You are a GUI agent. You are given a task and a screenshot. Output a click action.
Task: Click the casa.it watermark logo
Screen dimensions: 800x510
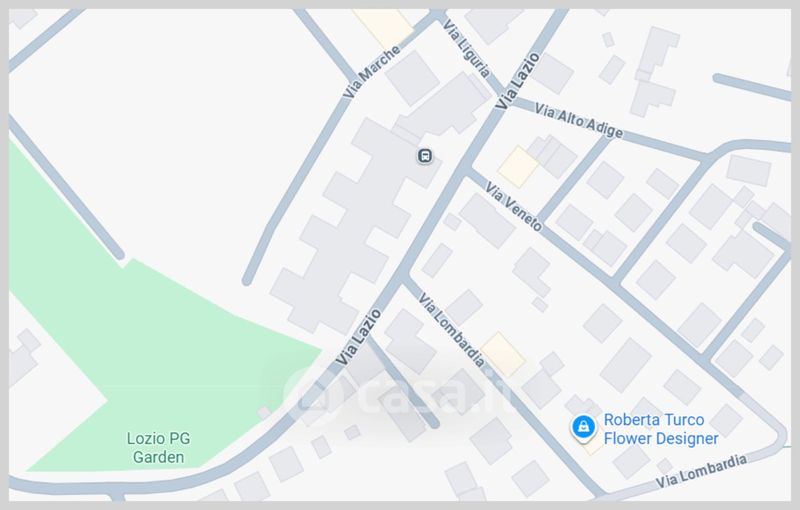point(398,394)
